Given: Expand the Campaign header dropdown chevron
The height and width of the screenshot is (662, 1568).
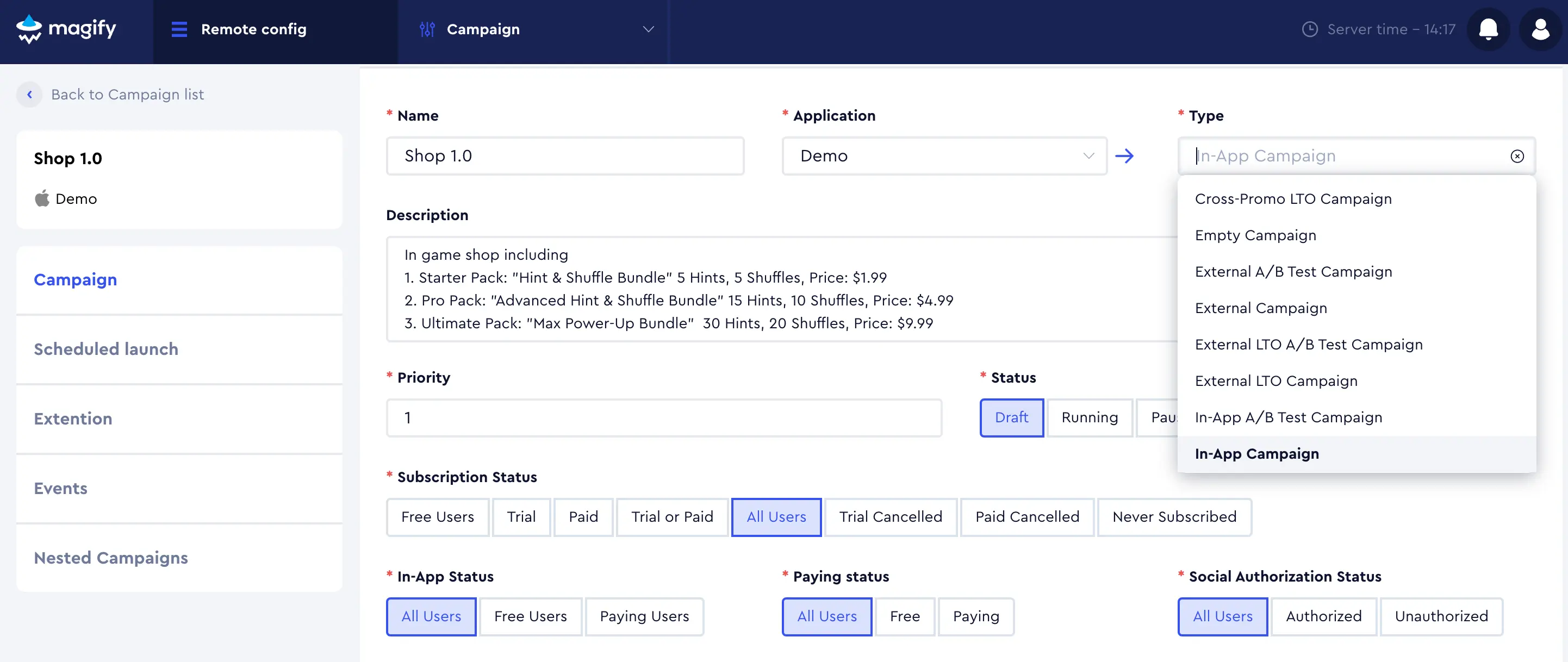Looking at the screenshot, I should 648,29.
